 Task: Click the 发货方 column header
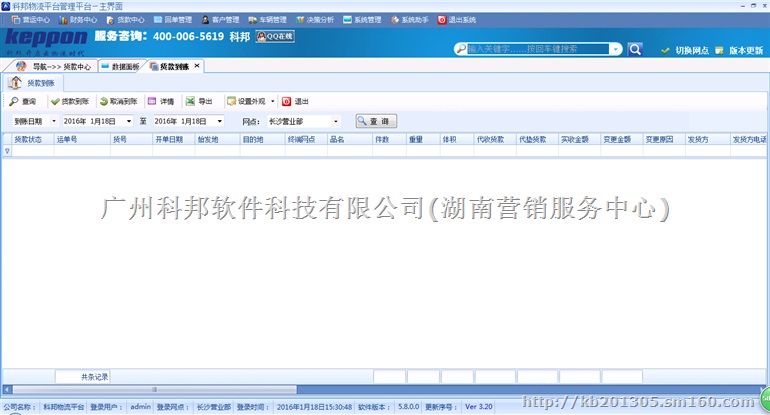pyautogui.click(x=708, y=139)
